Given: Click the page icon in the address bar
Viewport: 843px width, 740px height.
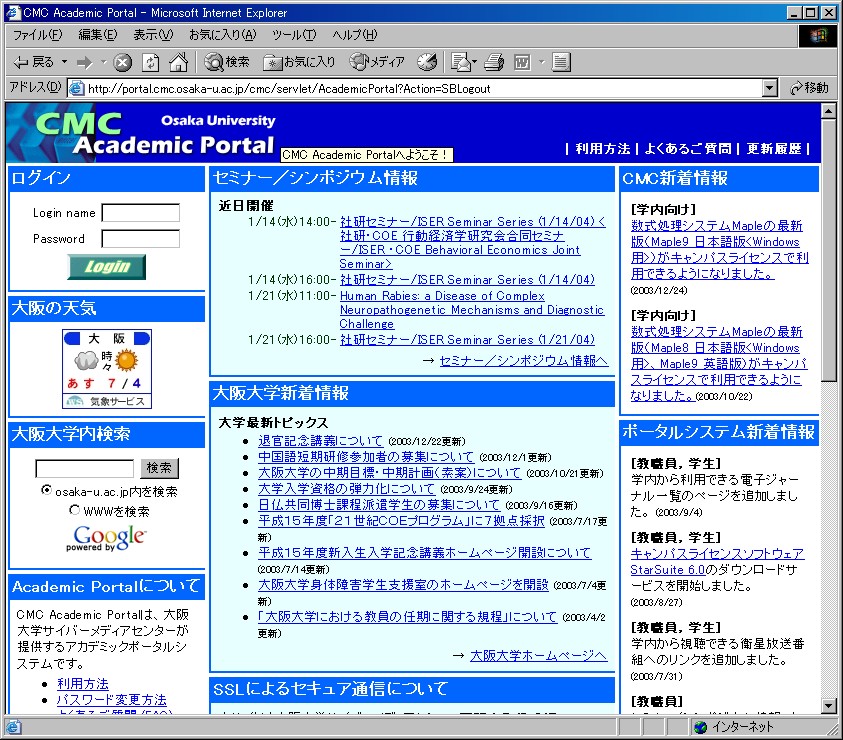Looking at the screenshot, I should pos(77,88).
